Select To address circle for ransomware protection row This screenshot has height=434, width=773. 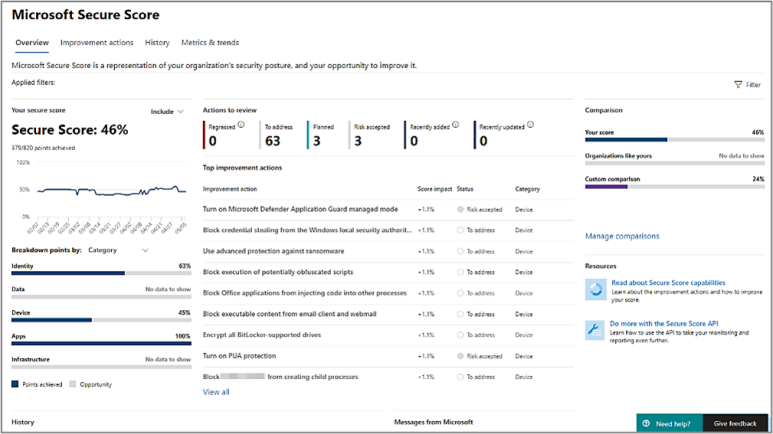click(461, 251)
